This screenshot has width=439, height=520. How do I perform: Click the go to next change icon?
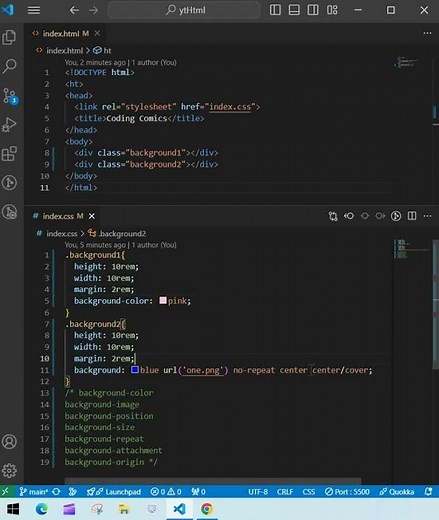tap(380, 216)
